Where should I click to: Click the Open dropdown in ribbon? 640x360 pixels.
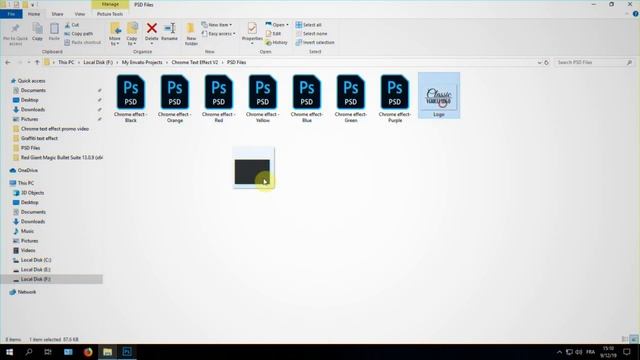277,25
